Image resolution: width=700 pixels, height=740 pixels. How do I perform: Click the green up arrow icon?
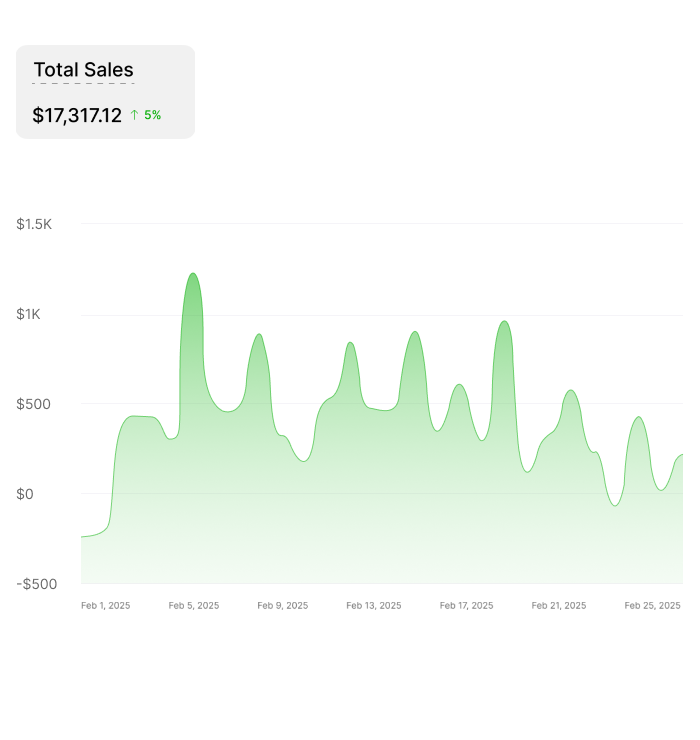134,115
